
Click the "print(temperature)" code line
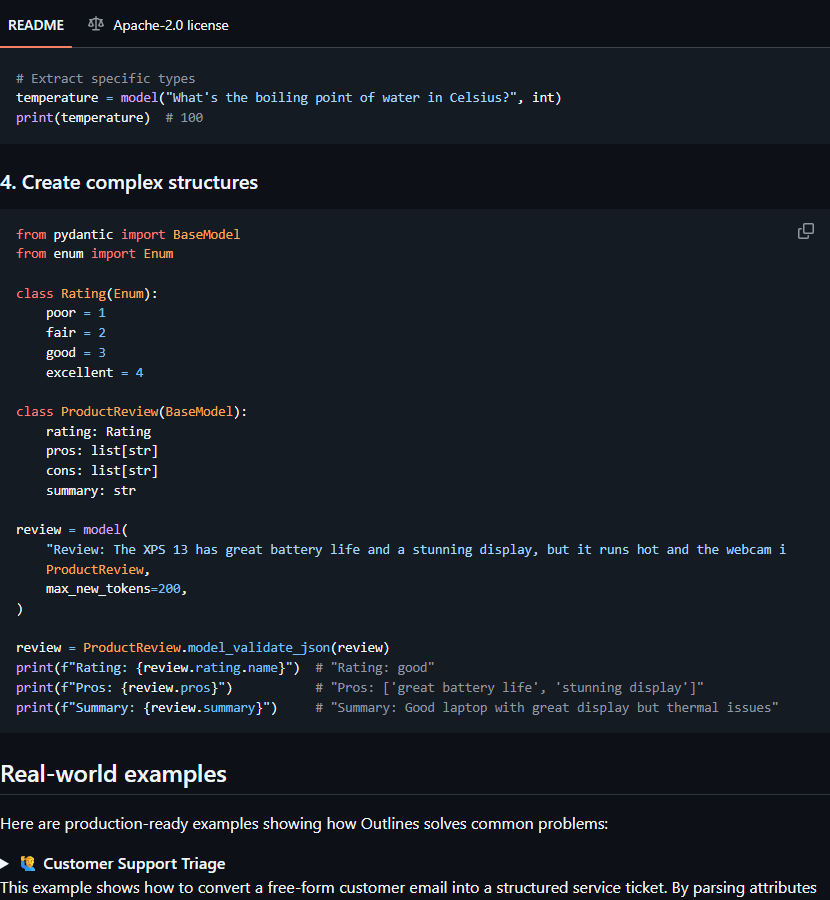click(x=83, y=118)
